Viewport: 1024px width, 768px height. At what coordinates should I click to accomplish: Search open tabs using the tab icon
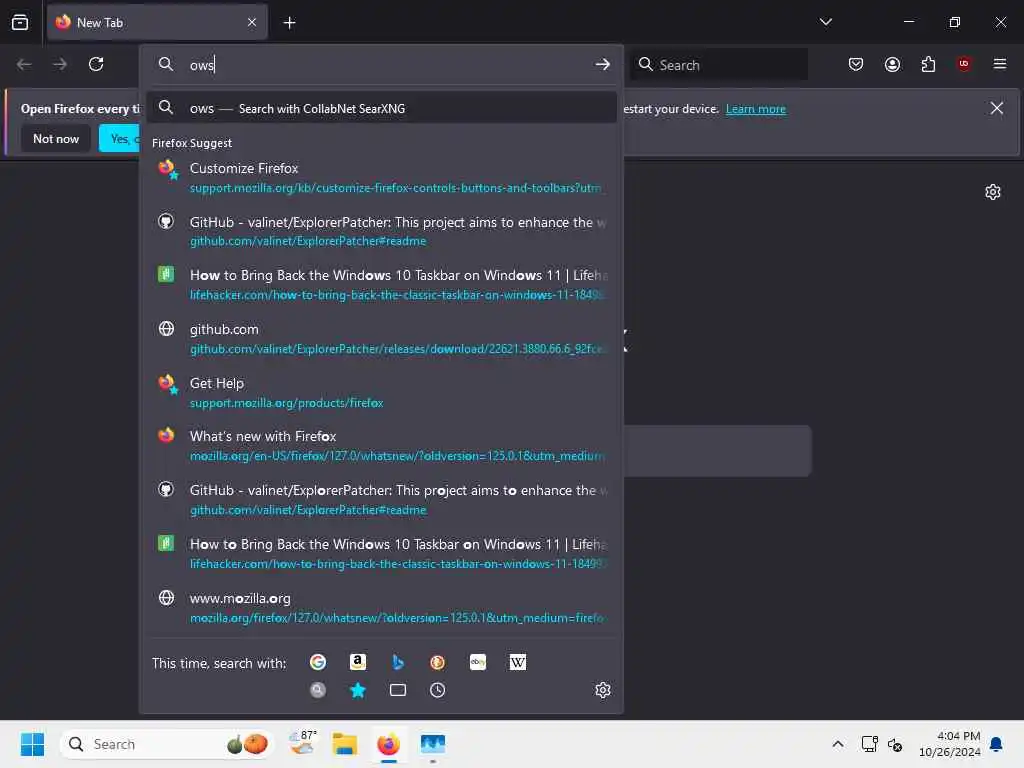click(x=398, y=690)
